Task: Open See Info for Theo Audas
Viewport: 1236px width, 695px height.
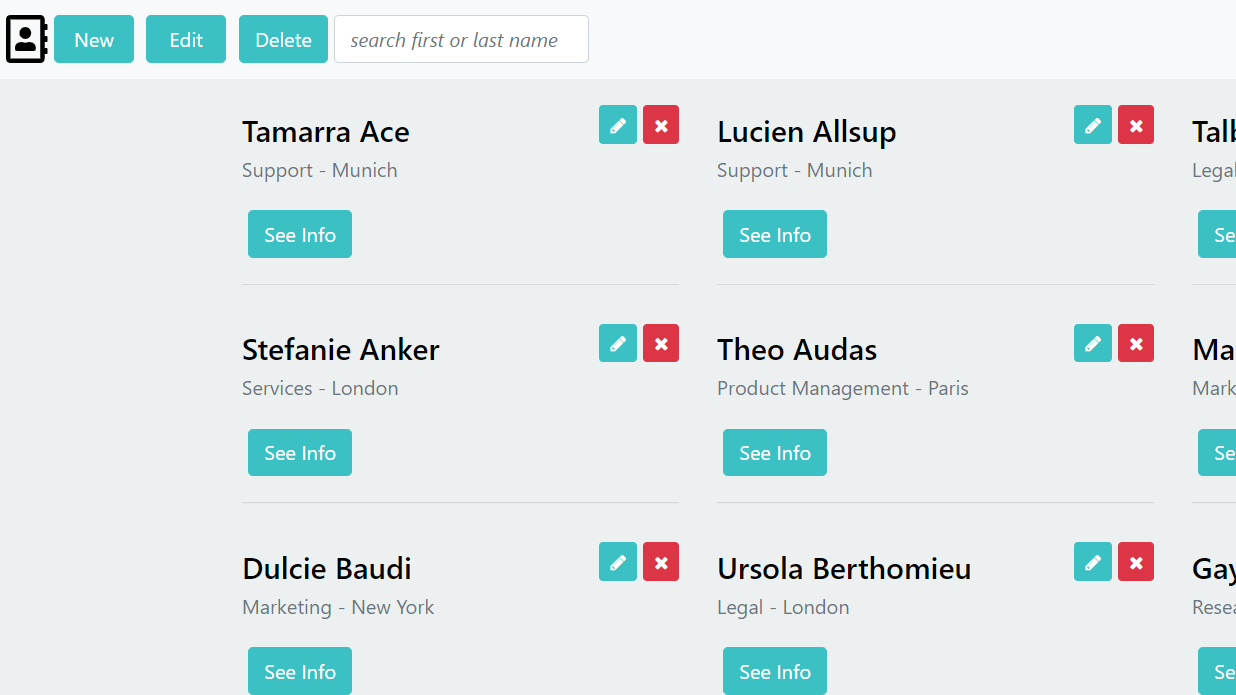Action: [x=775, y=453]
